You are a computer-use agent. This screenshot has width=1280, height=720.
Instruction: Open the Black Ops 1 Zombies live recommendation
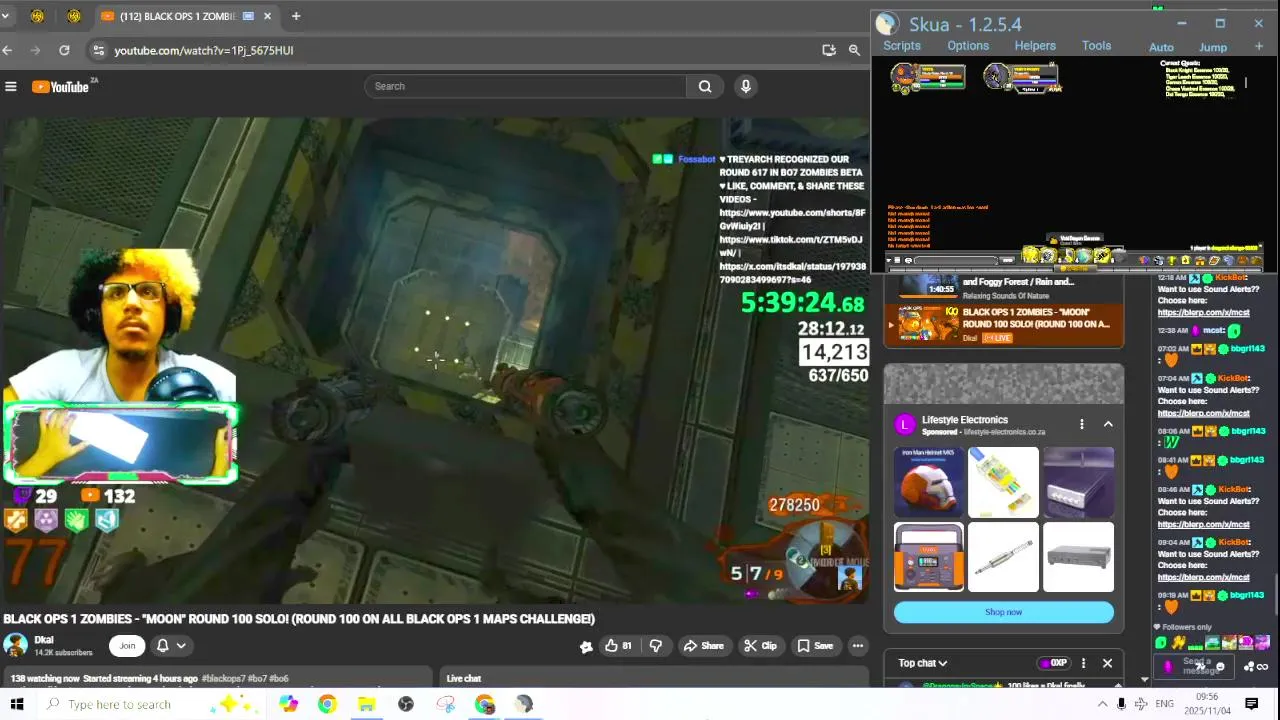click(1003, 324)
